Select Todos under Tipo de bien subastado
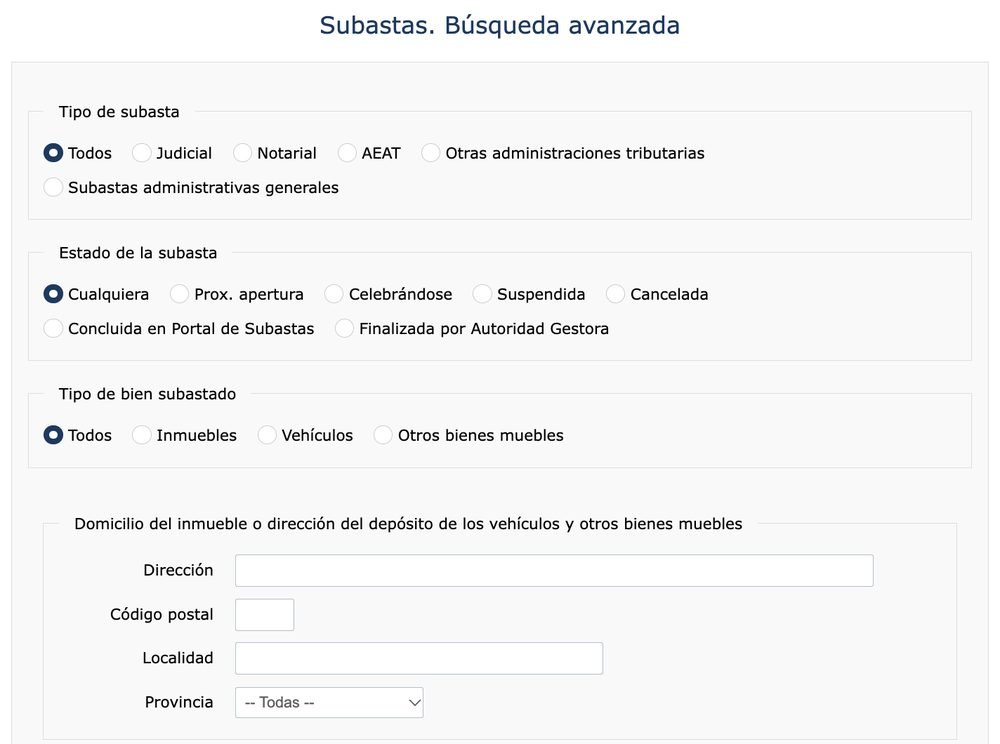Viewport: 1000px width, 744px height. coord(53,435)
